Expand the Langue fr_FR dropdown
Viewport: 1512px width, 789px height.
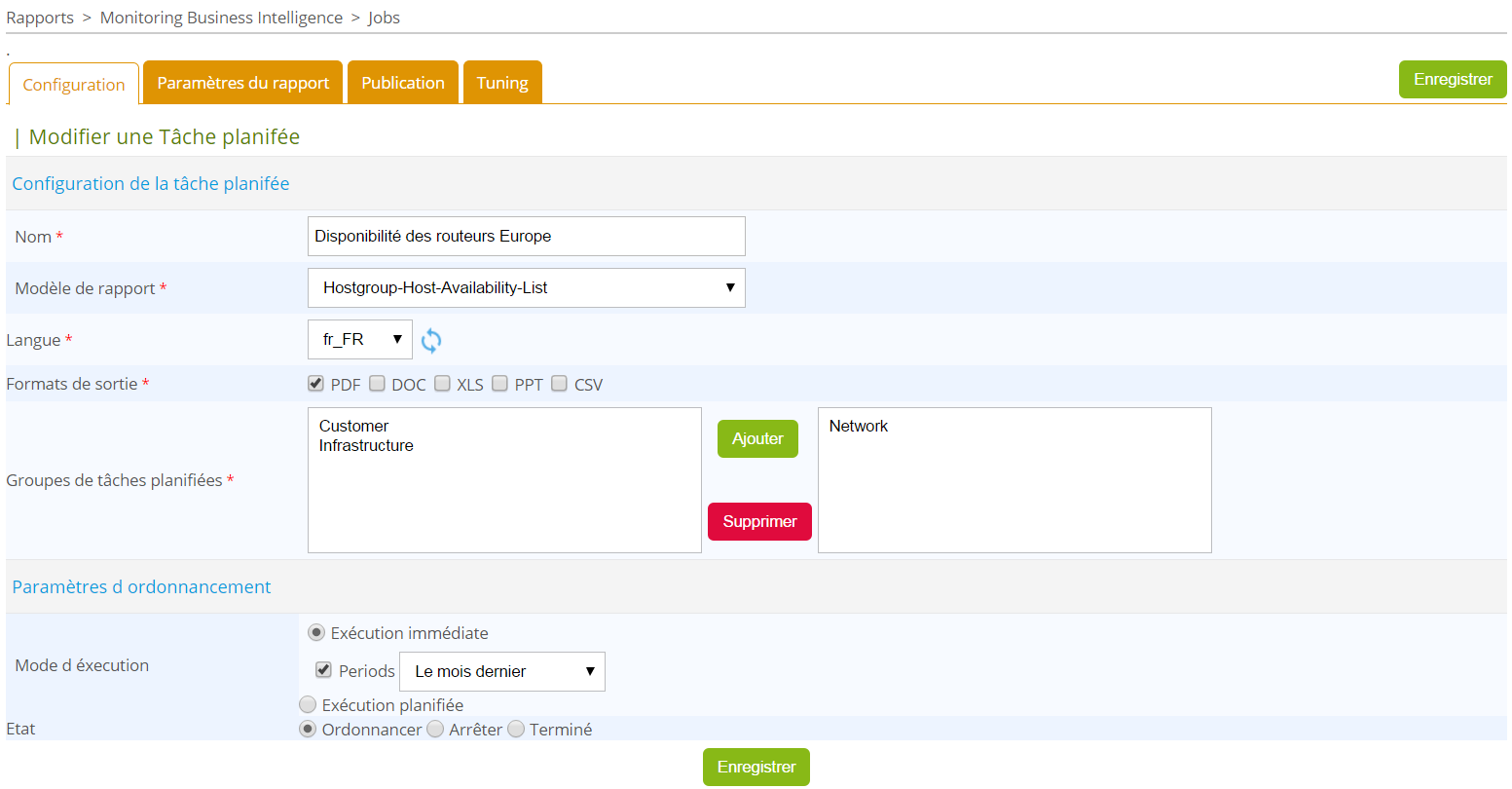coord(359,340)
